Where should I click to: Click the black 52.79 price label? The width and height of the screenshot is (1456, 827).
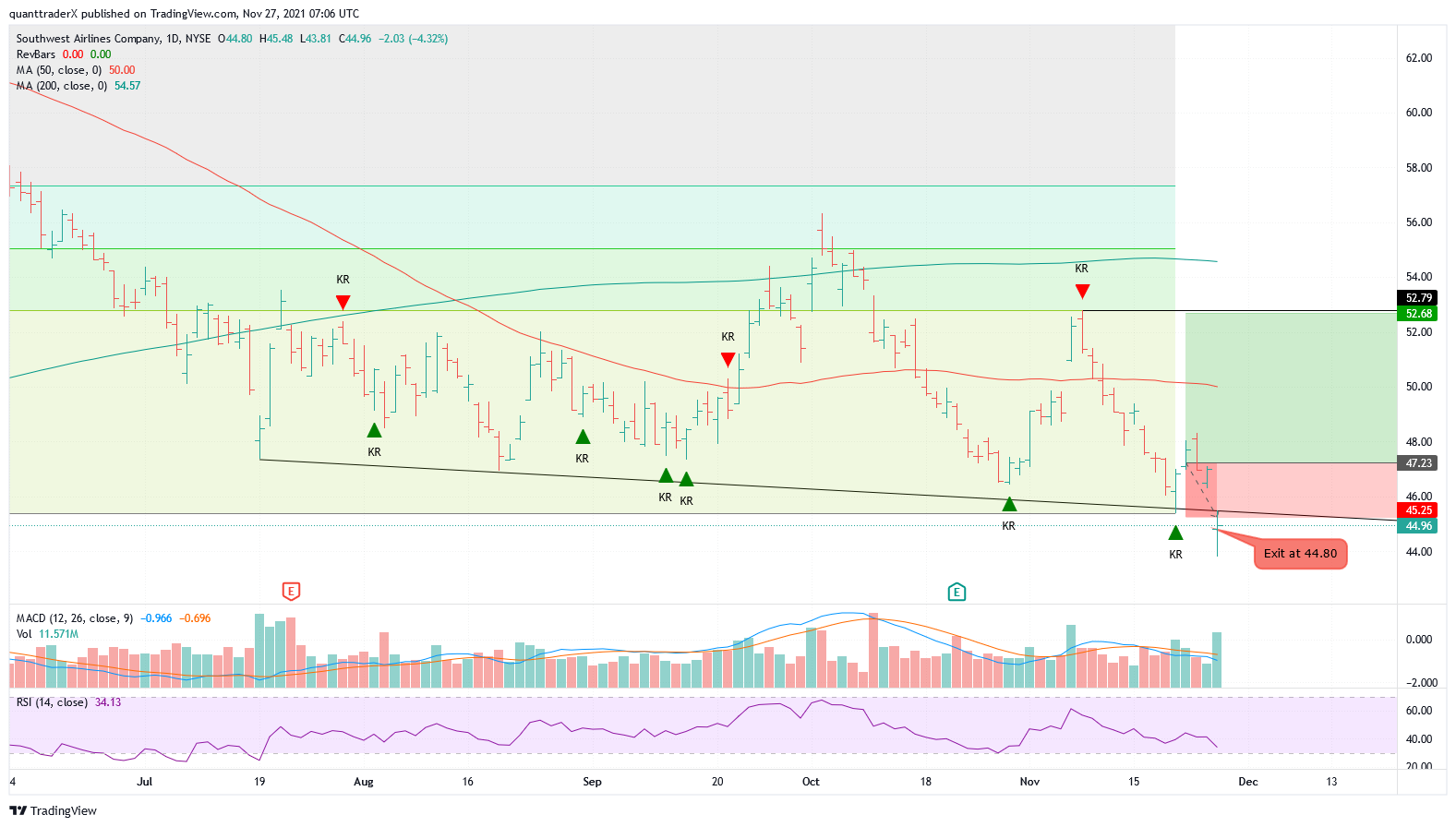pyautogui.click(x=1419, y=298)
